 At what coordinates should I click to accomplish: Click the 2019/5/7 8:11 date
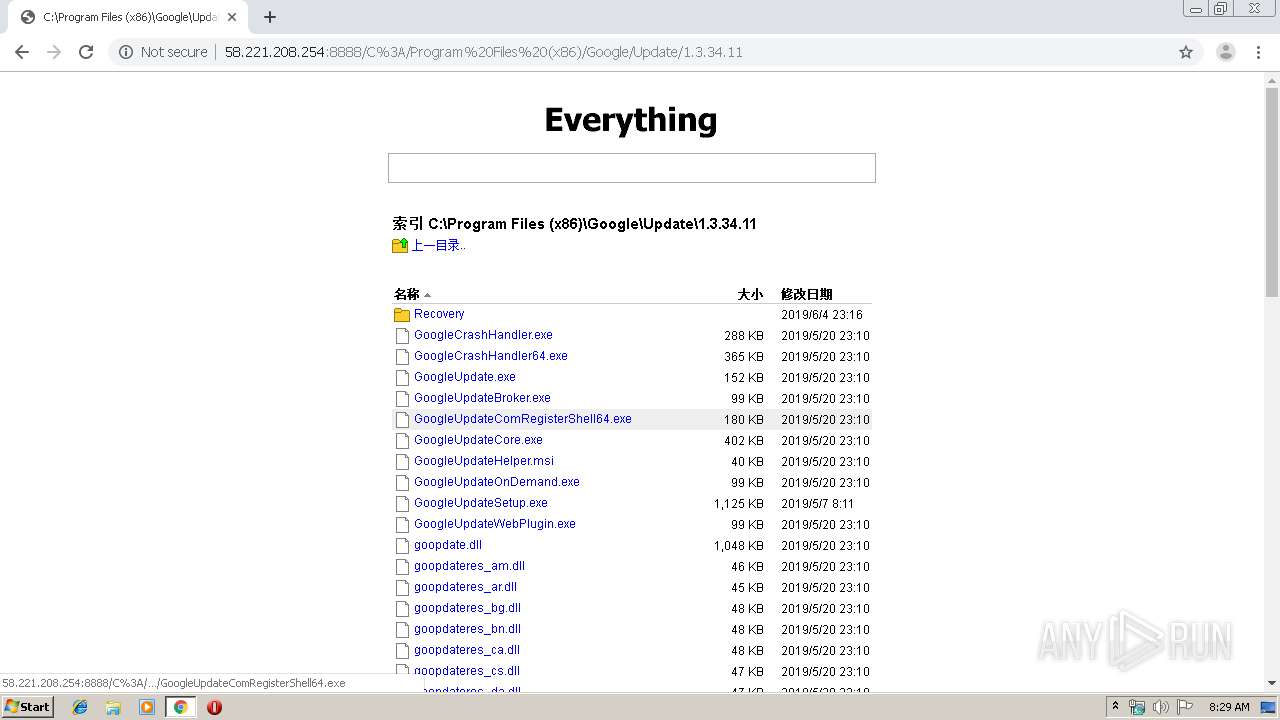tap(817, 504)
